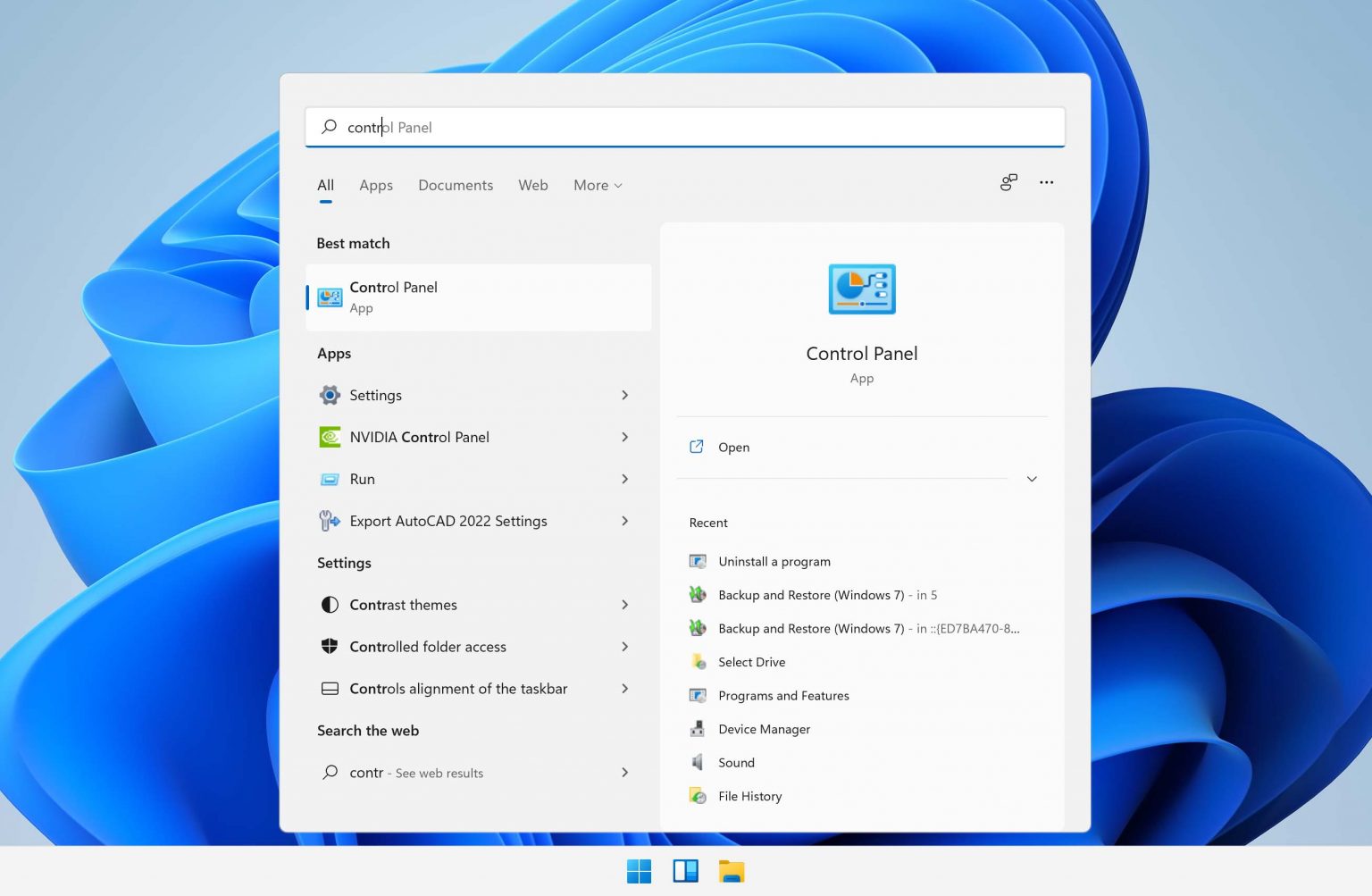Image resolution: width=1372 pixels, height=896 pixels.
Task: Select the File History icon
Action: tap(699, 796)
